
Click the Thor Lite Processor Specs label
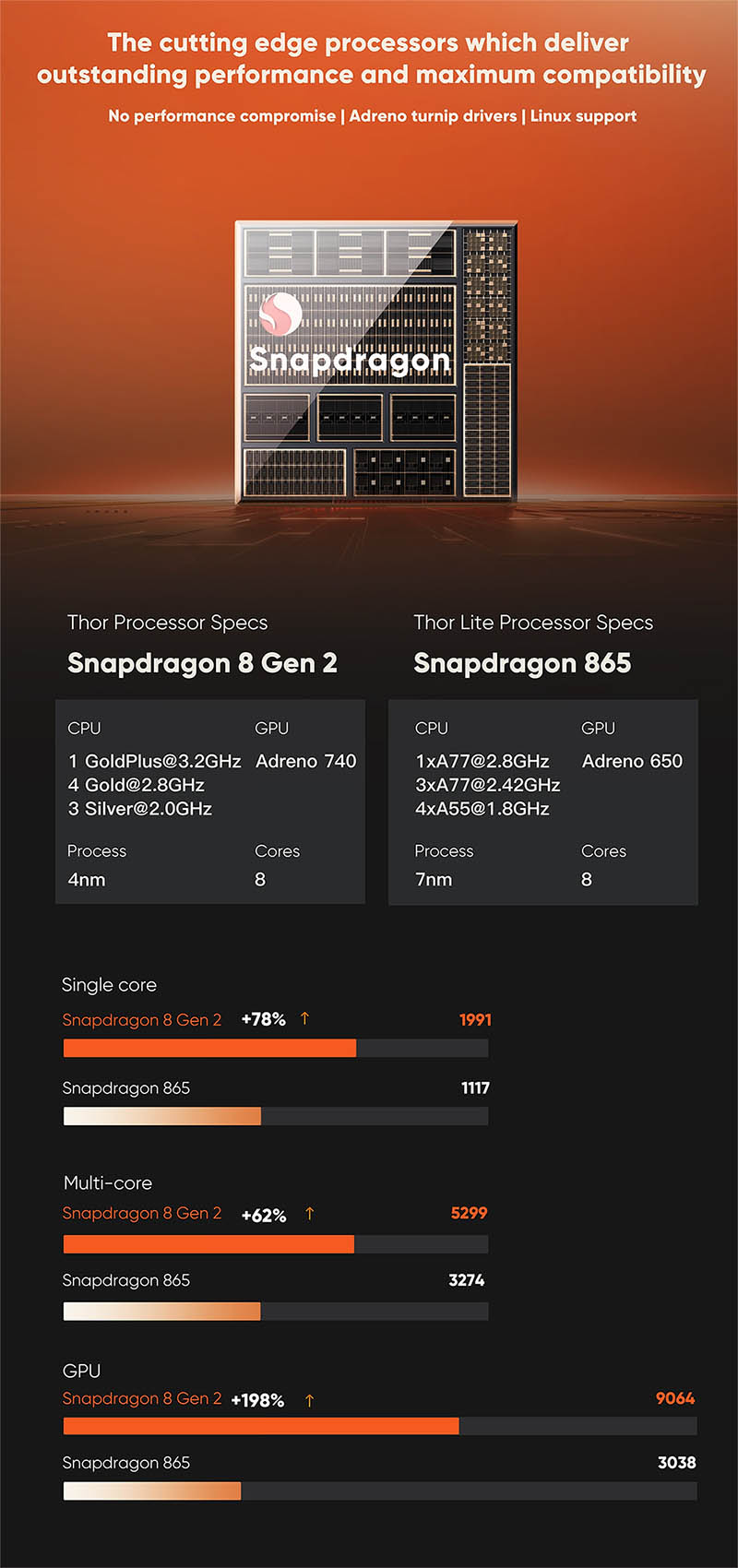click(x=533, y=623)
